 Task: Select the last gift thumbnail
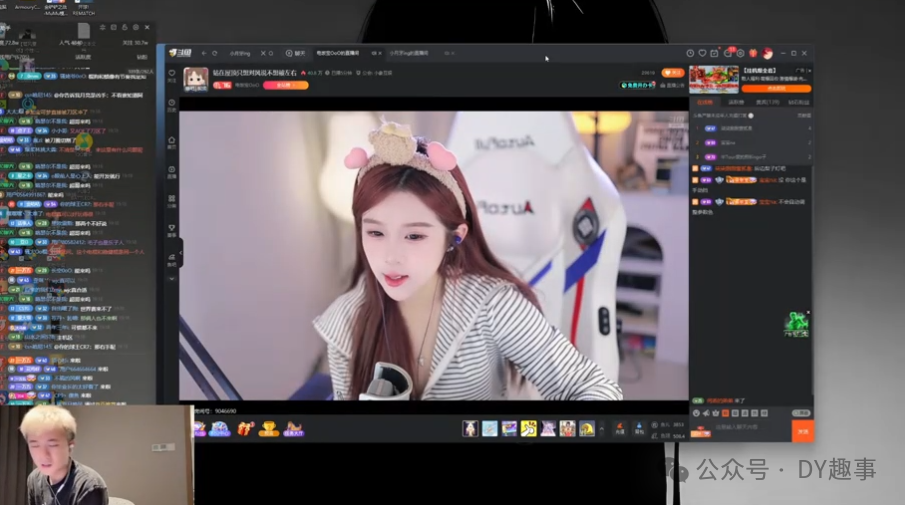[x=586, y=429]
